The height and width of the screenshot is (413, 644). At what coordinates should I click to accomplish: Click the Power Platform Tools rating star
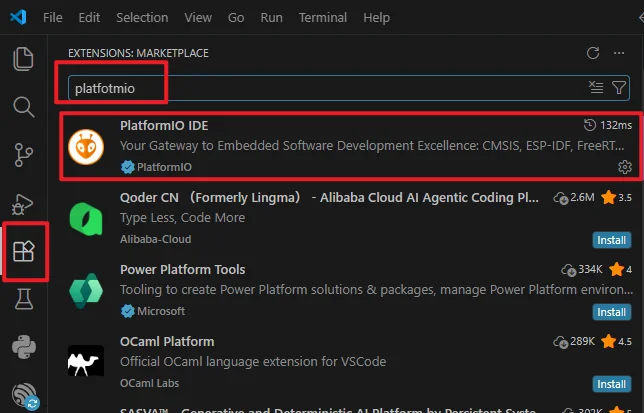616,270
